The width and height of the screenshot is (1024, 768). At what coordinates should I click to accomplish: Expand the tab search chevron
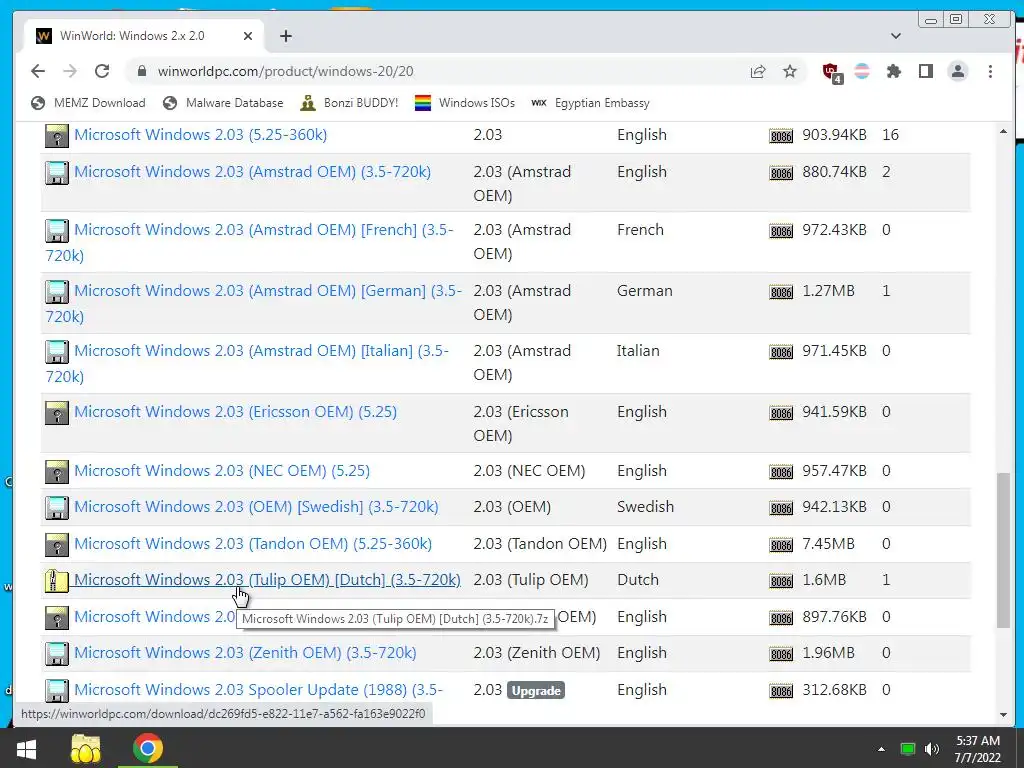tap(896, 36)
